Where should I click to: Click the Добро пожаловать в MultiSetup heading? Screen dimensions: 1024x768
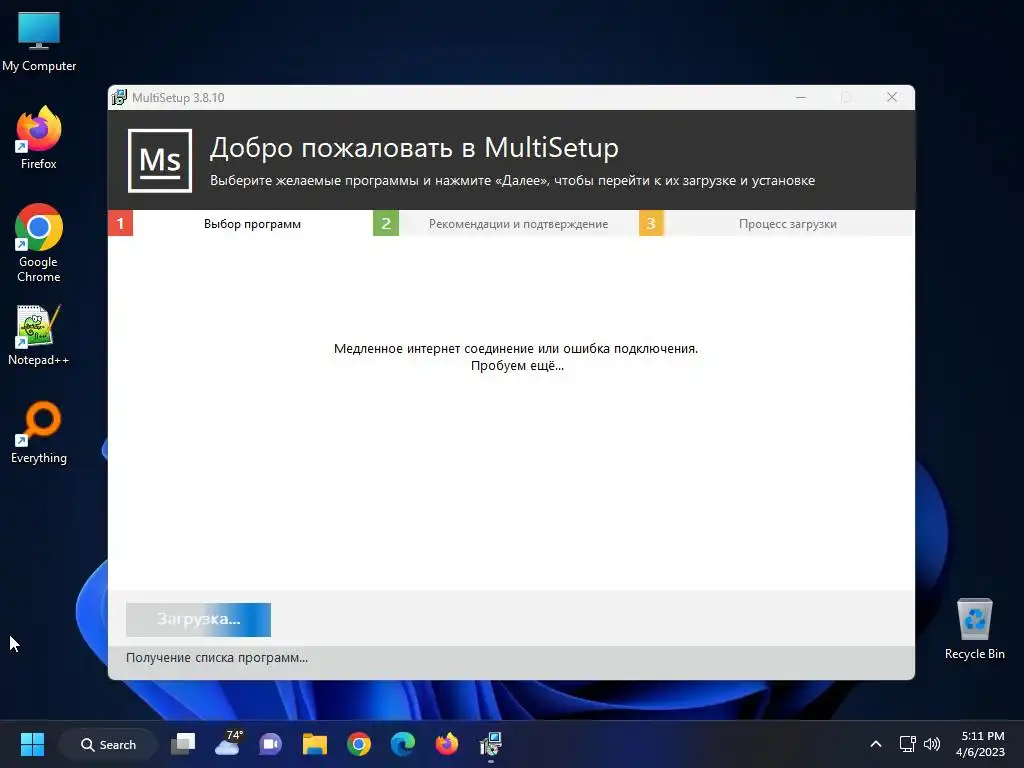(x=414, y=148)
